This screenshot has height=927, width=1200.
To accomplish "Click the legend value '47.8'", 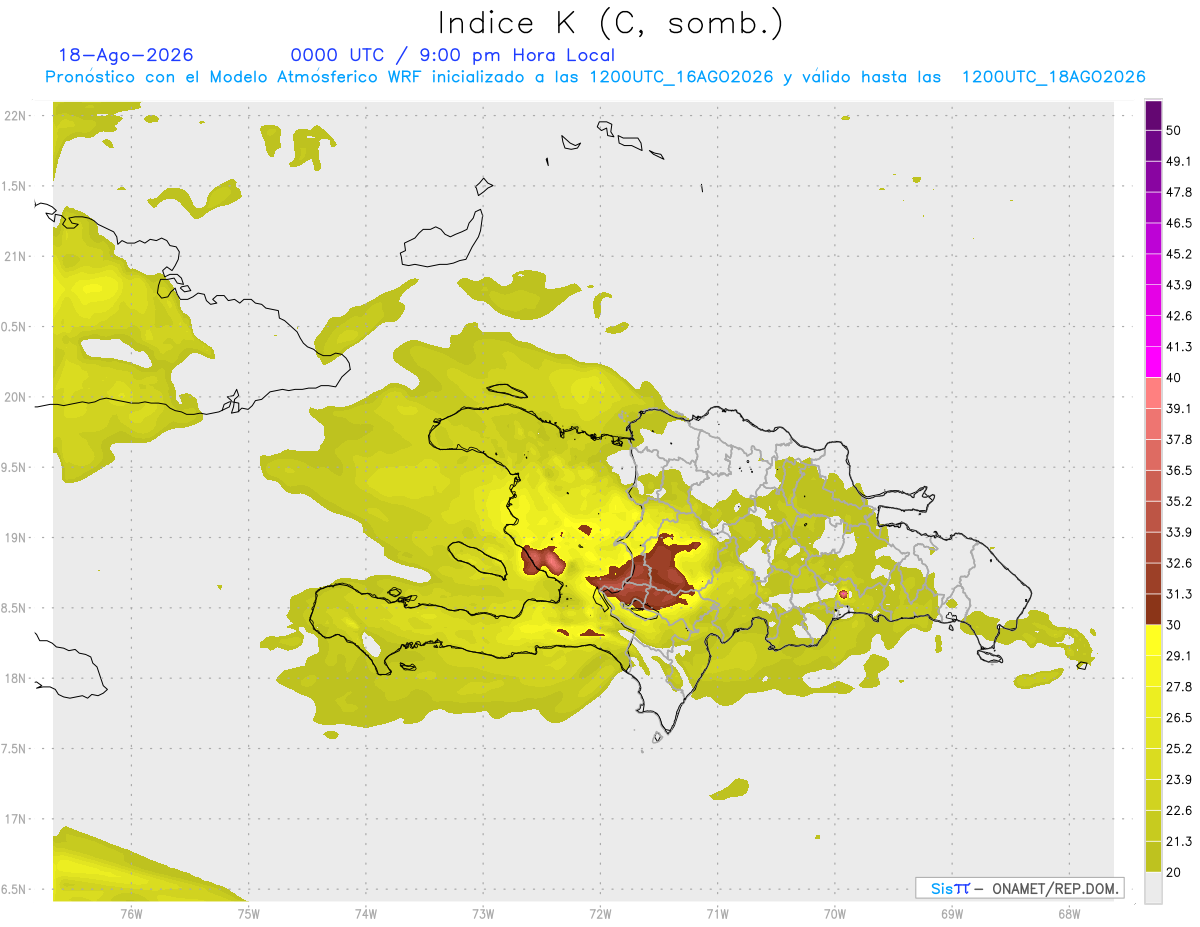I will pyautogui.click(x=1178, y=192).
